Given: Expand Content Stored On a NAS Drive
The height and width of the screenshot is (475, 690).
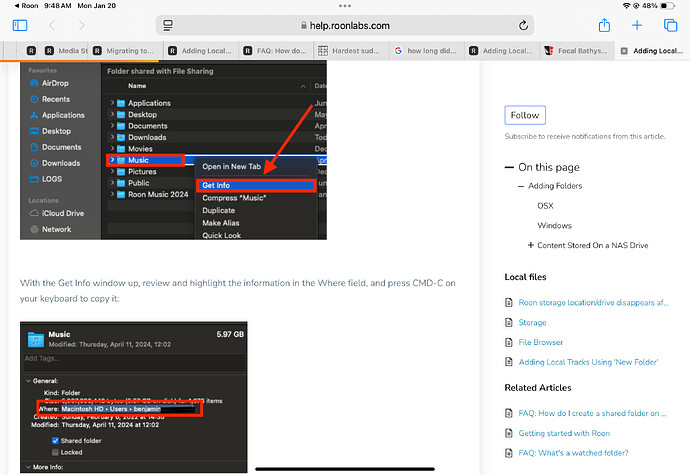Looking at the screenshot, I should pyautogui.click(x=531, y=245).
